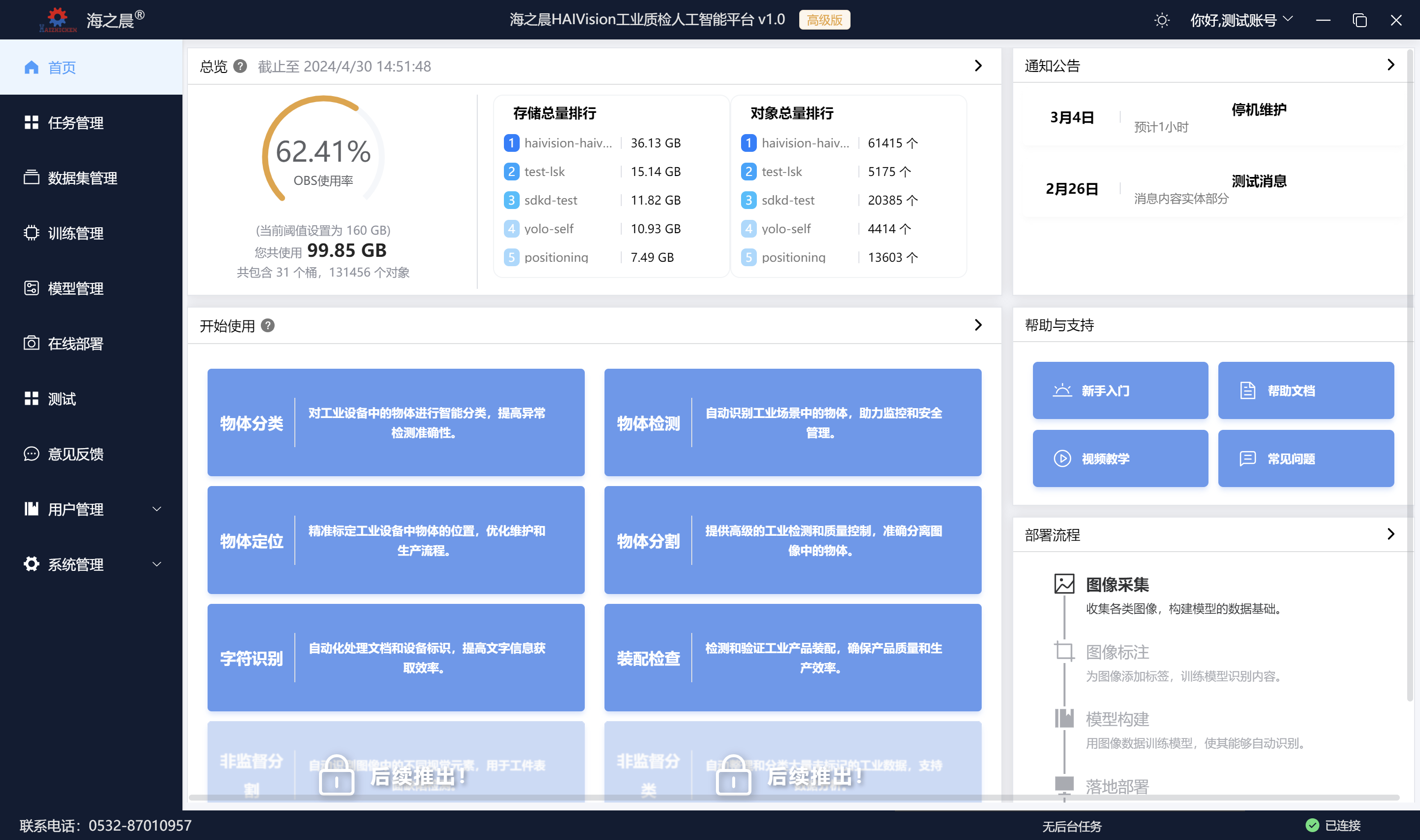Click the help icon next to 开始使用
This screenshot has width=1420, height=840.
tap(268, 325)
